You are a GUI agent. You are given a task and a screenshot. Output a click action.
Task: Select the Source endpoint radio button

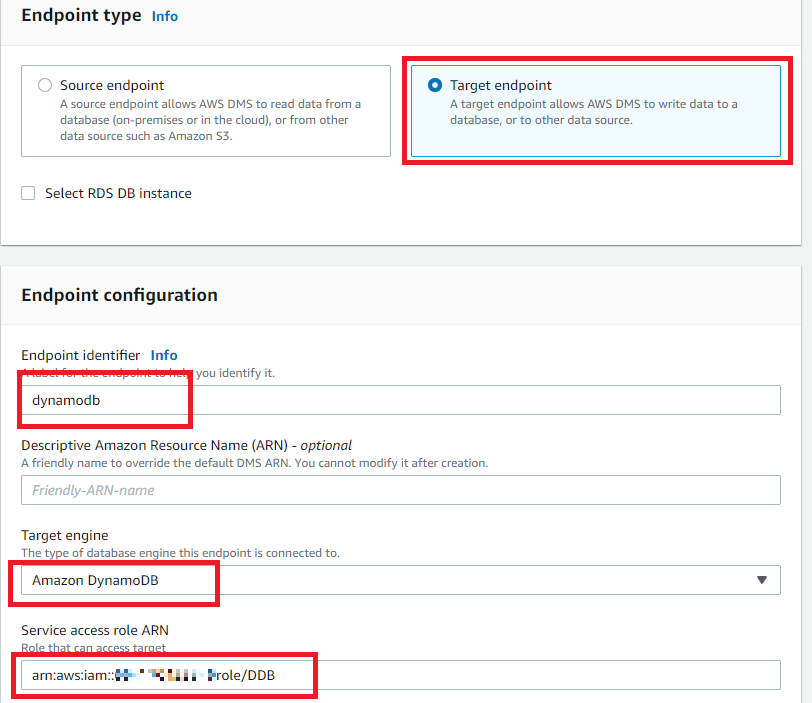point(44,86)
